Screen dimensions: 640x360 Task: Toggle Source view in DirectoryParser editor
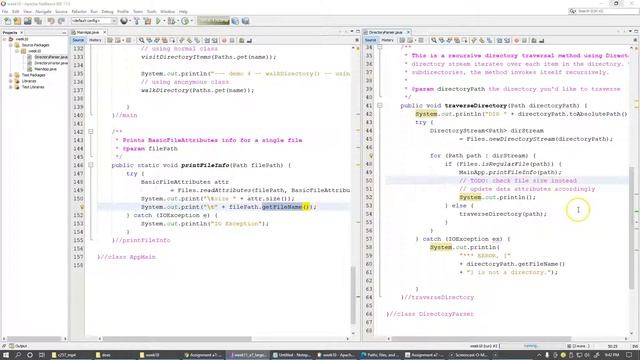click(x=371, y=40)
